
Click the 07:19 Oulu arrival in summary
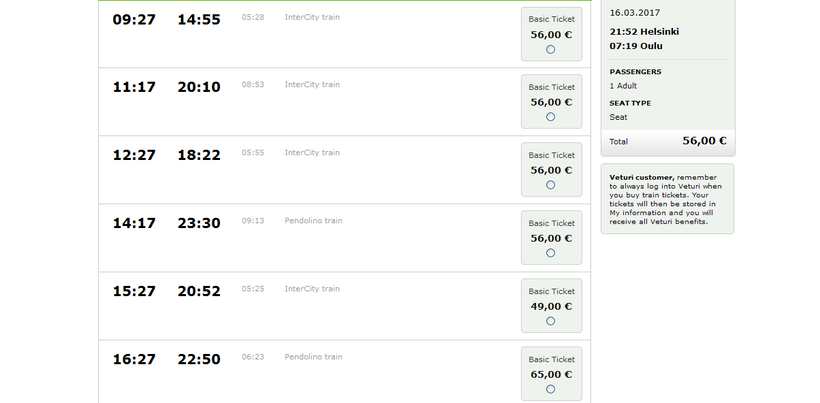point(635,46)
